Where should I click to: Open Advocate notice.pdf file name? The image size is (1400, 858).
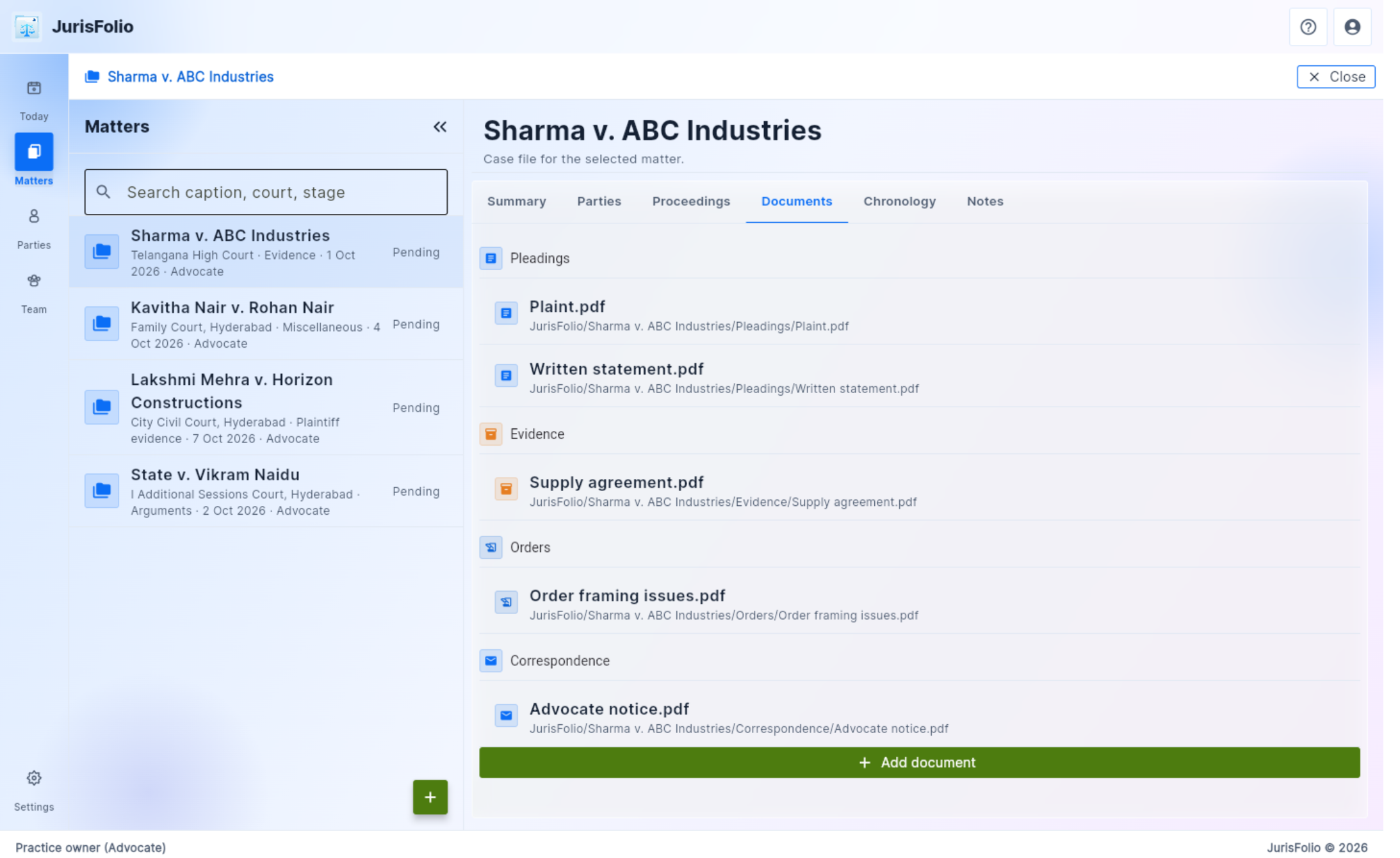tap(609, 709)
